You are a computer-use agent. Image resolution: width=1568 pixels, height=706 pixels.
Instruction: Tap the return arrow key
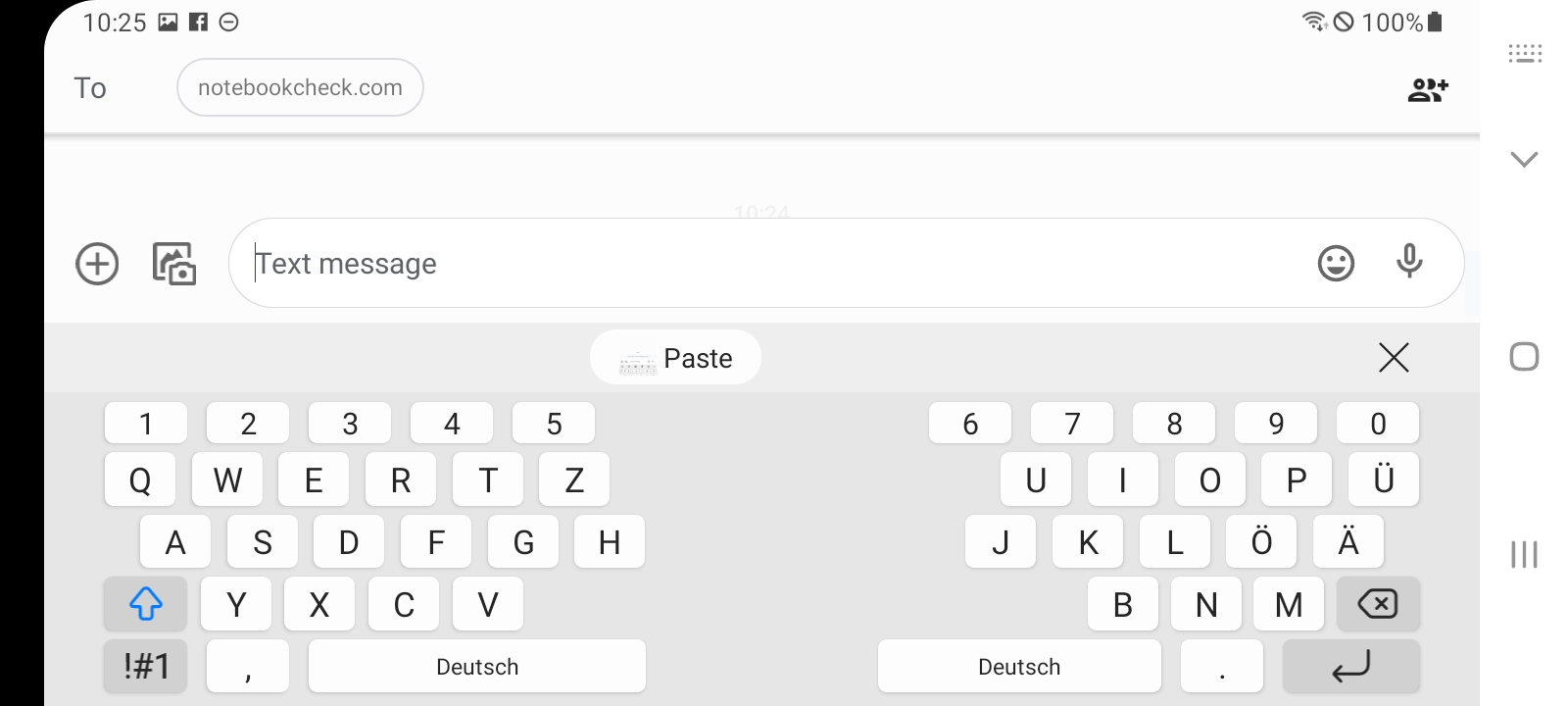[1350, 667]
